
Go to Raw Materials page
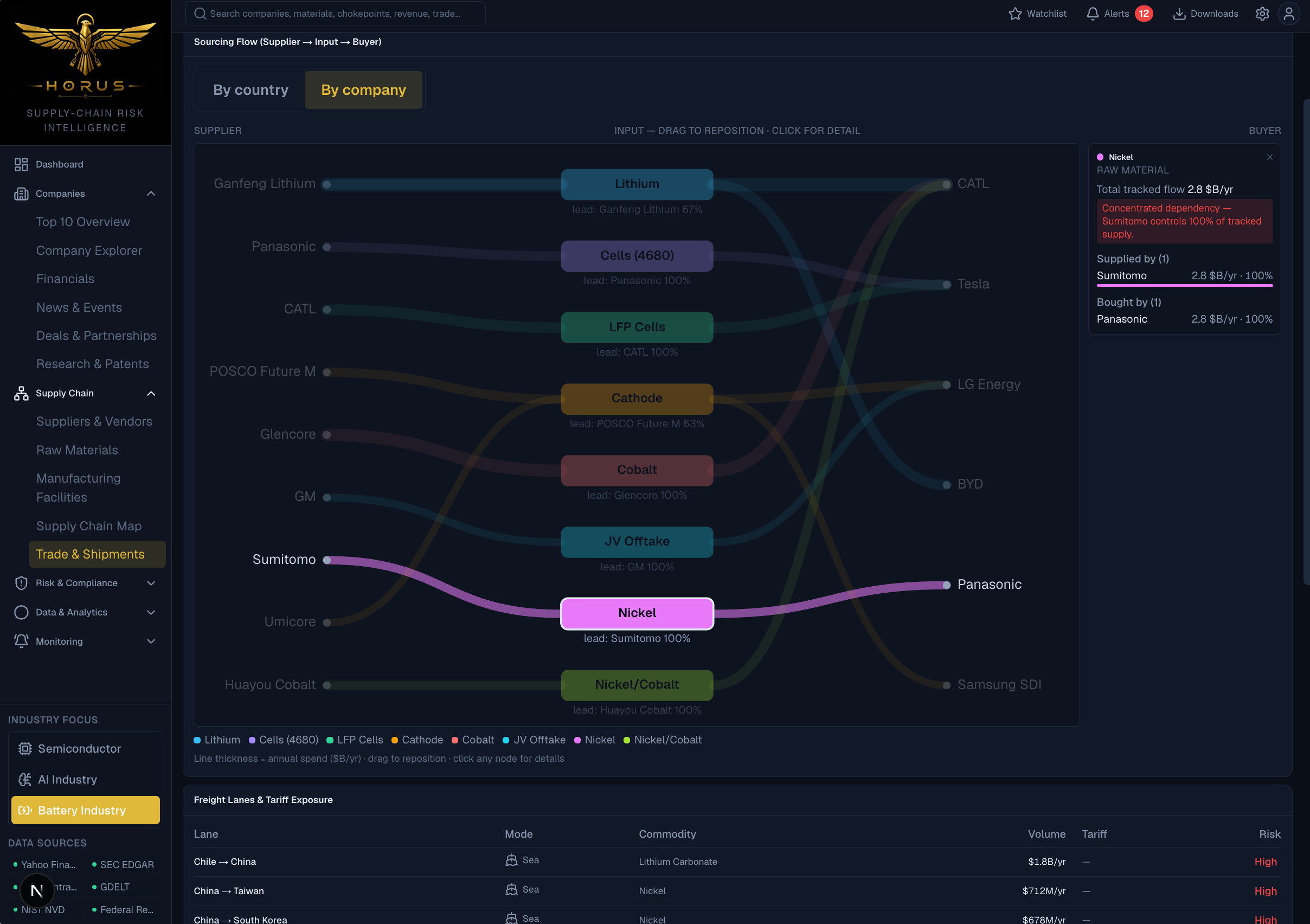point(77,450)
